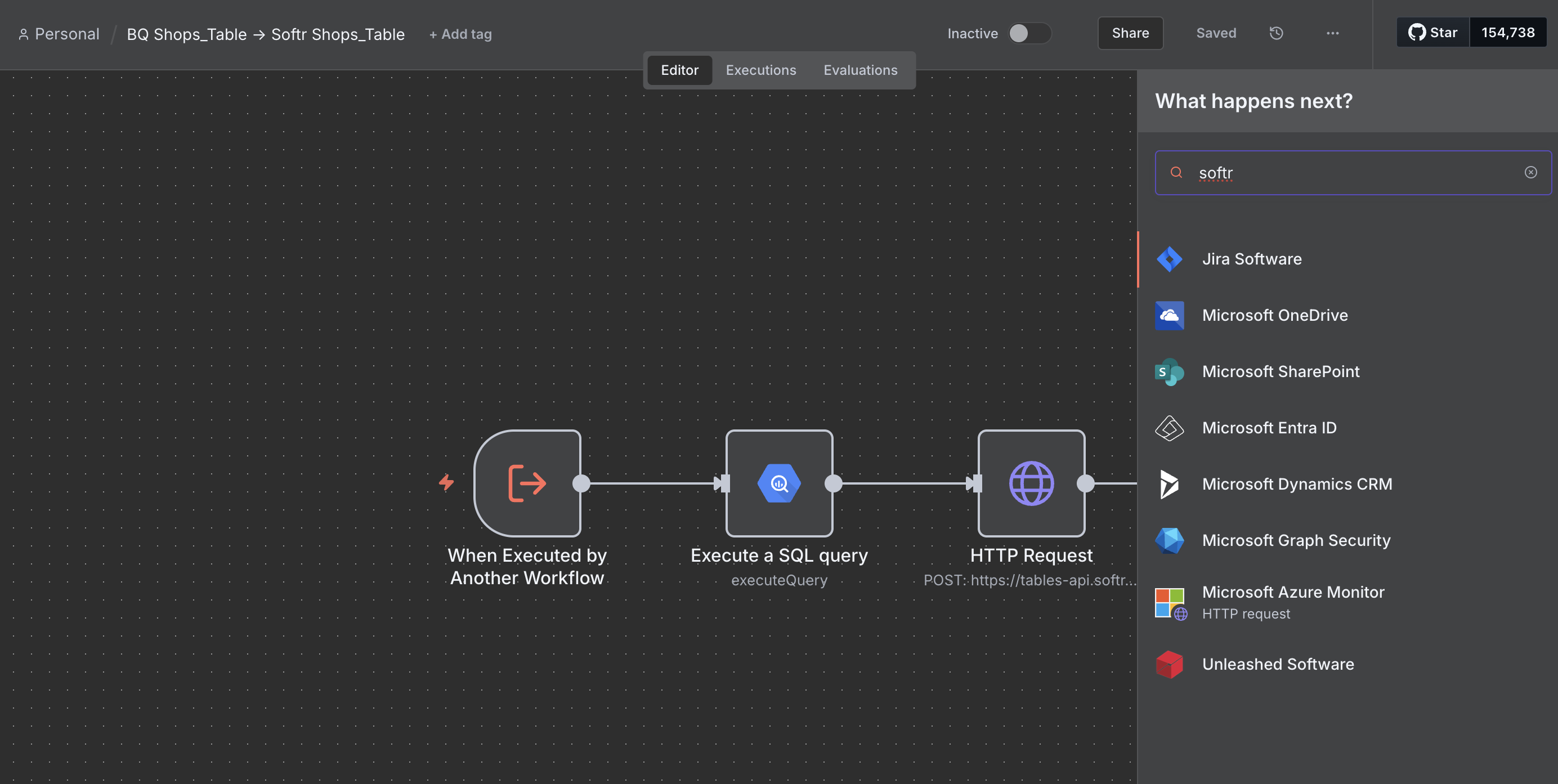1558x784 pixels.
Task: Choose the Microsoft SharePoint node
Action: point(1281,371)
